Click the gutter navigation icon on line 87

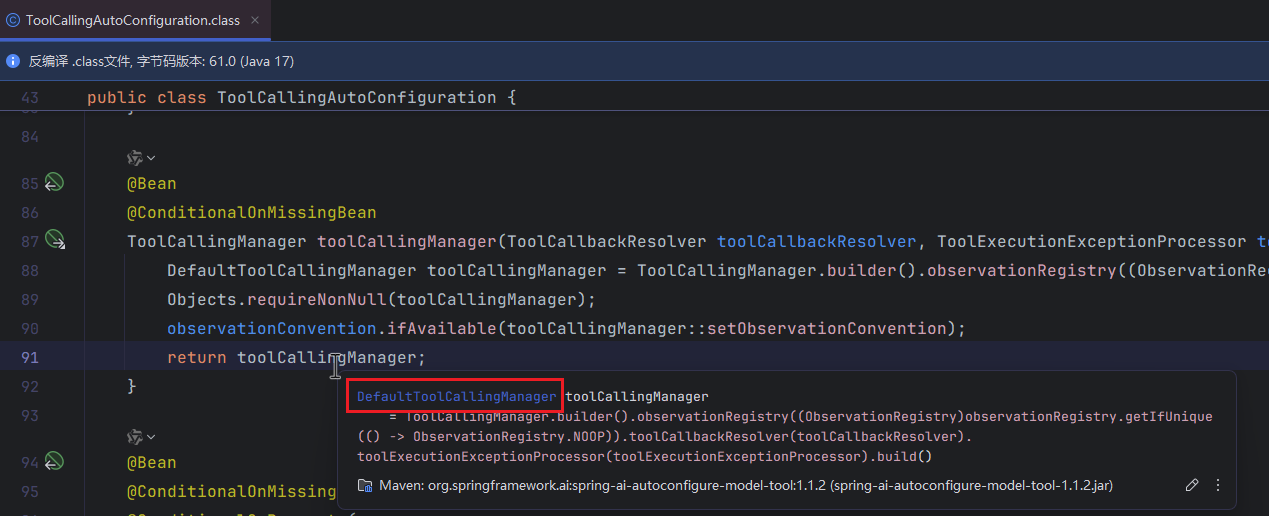(x=55, y=240)
